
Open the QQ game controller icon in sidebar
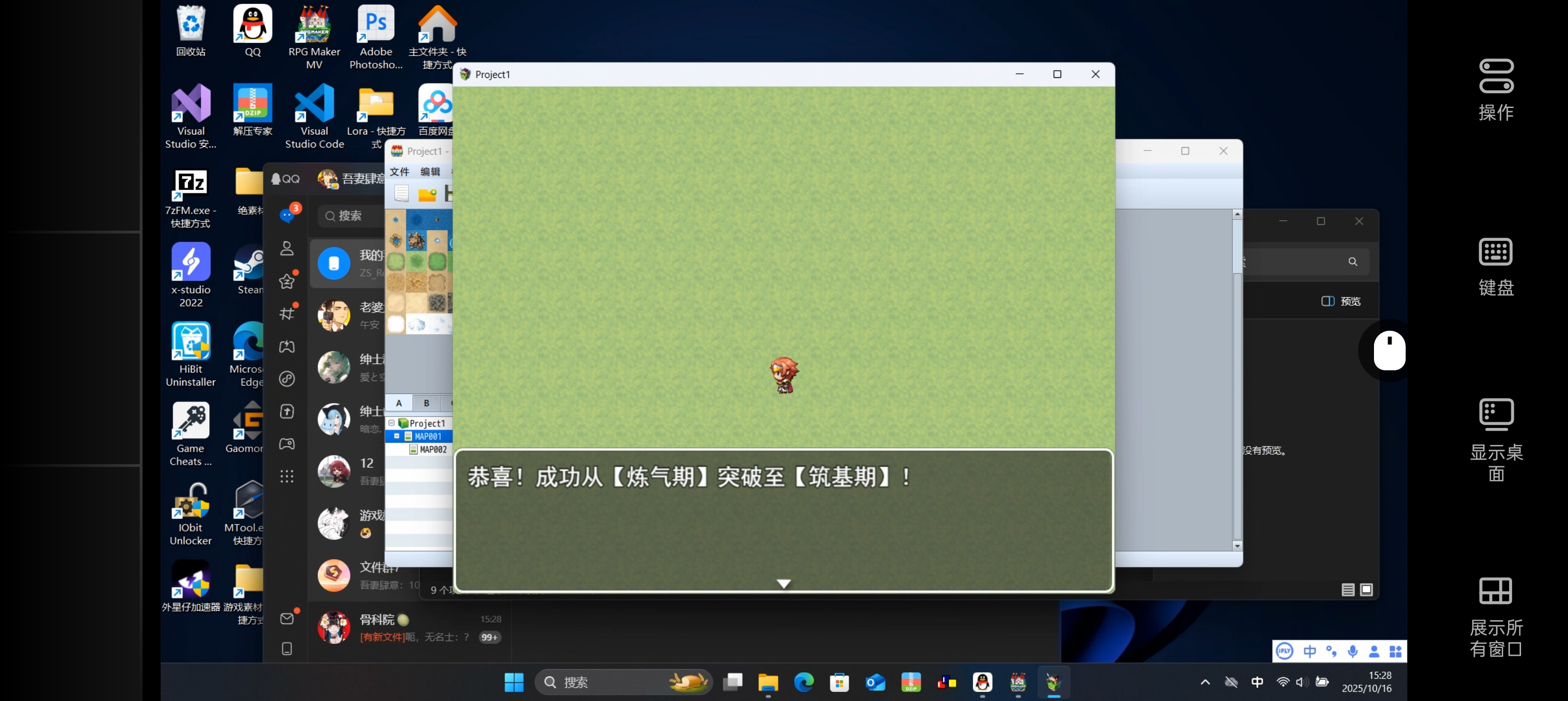pos(287,444)
